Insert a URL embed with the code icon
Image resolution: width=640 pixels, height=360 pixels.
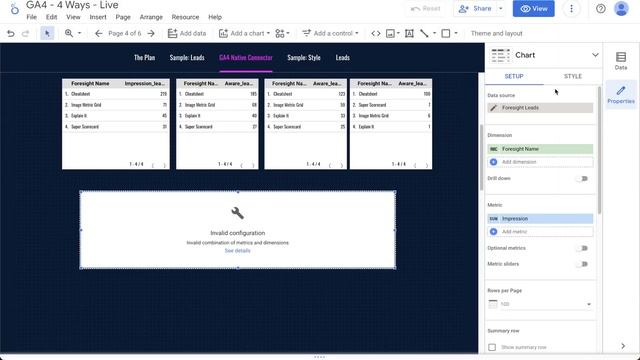tap(376, 33)
